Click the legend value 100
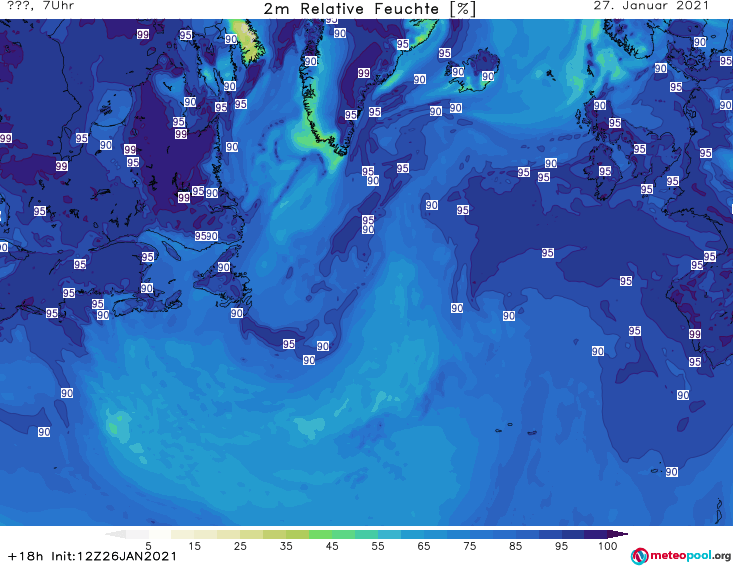733x566 pixels. coord(608,545)
